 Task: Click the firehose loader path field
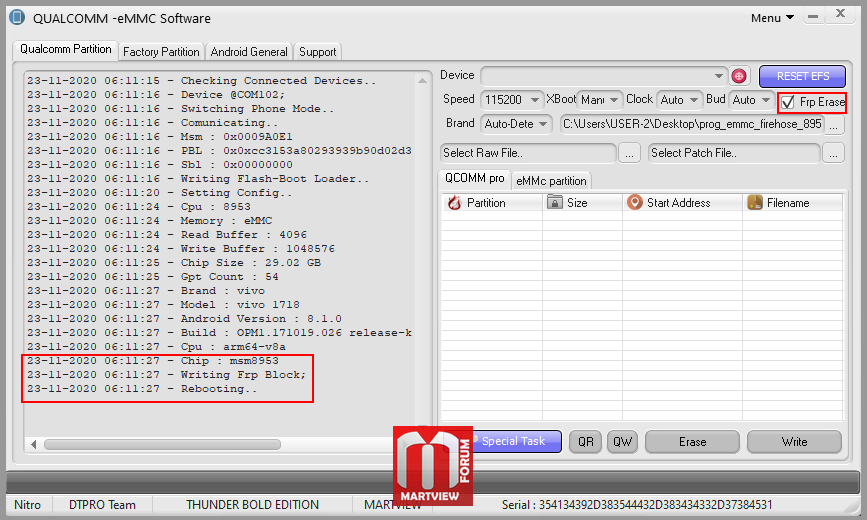tap(692, 124)
